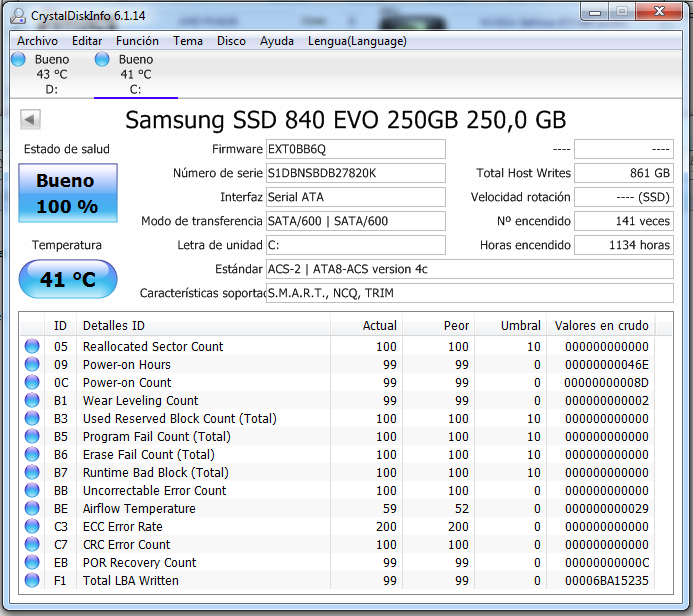Click the 41 °C temperature button
The width and height of the screenshot is (693, 616).
(68, 279)
